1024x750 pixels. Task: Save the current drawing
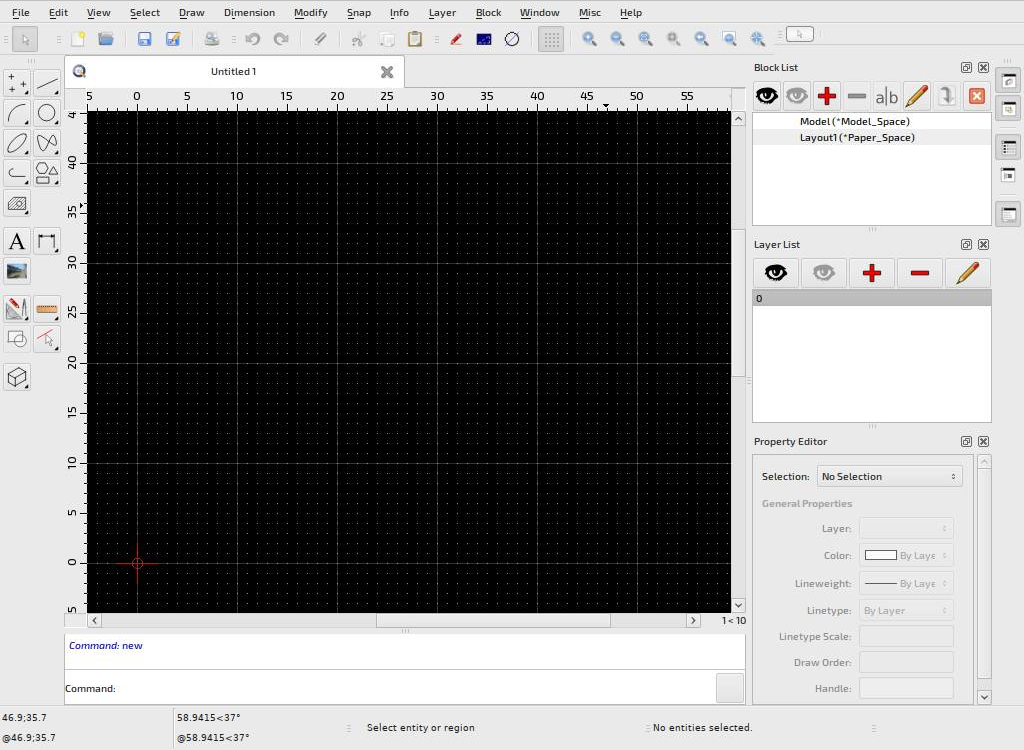[144, 39]
